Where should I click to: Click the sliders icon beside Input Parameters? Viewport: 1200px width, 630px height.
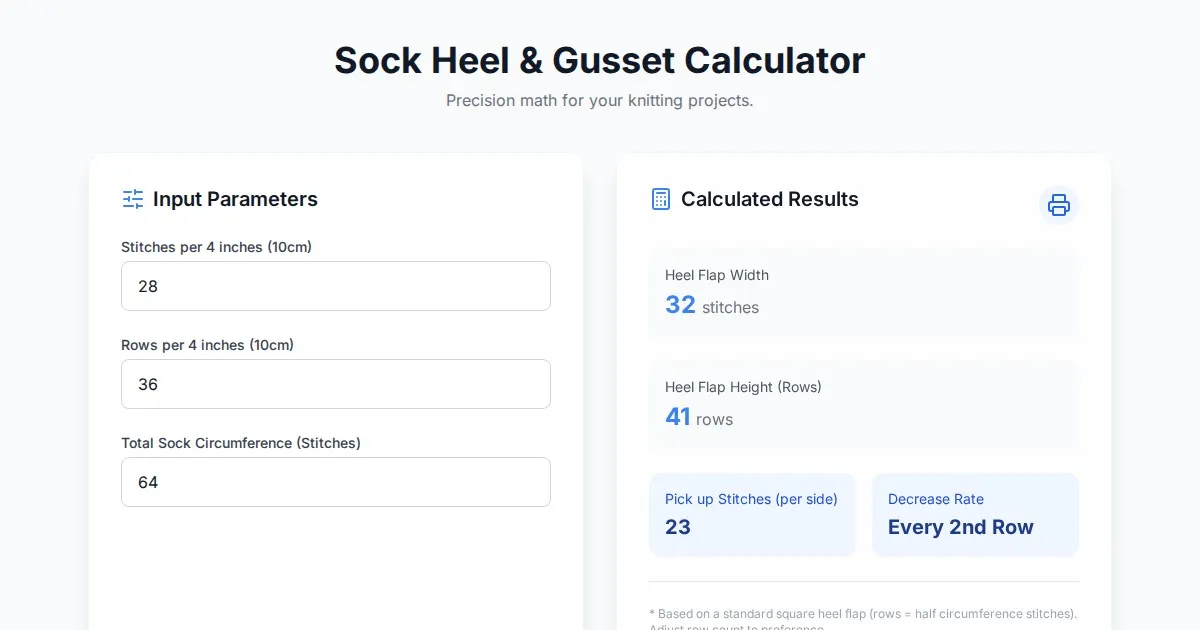coord(133,199)
